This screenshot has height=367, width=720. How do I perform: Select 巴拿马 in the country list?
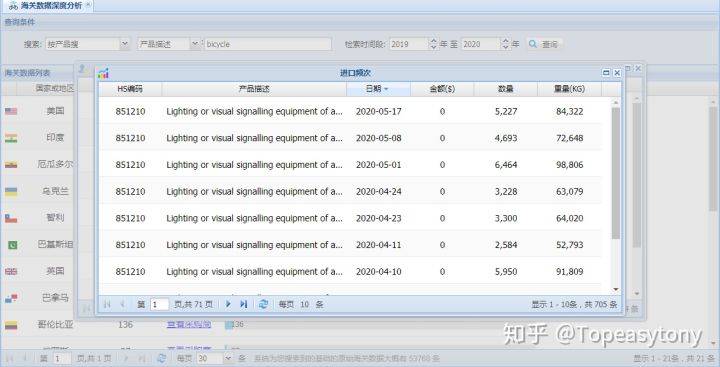pyautogui.click(x=55, y=298)
